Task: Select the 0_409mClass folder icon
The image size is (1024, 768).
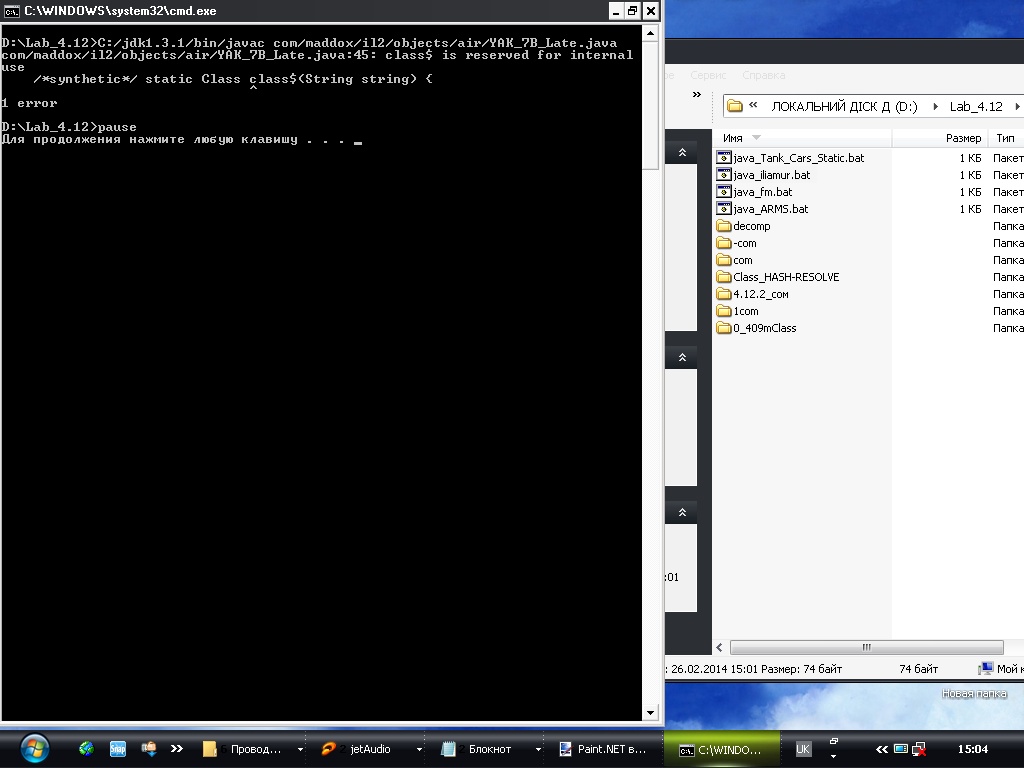Action: click(x=724, y=327)
